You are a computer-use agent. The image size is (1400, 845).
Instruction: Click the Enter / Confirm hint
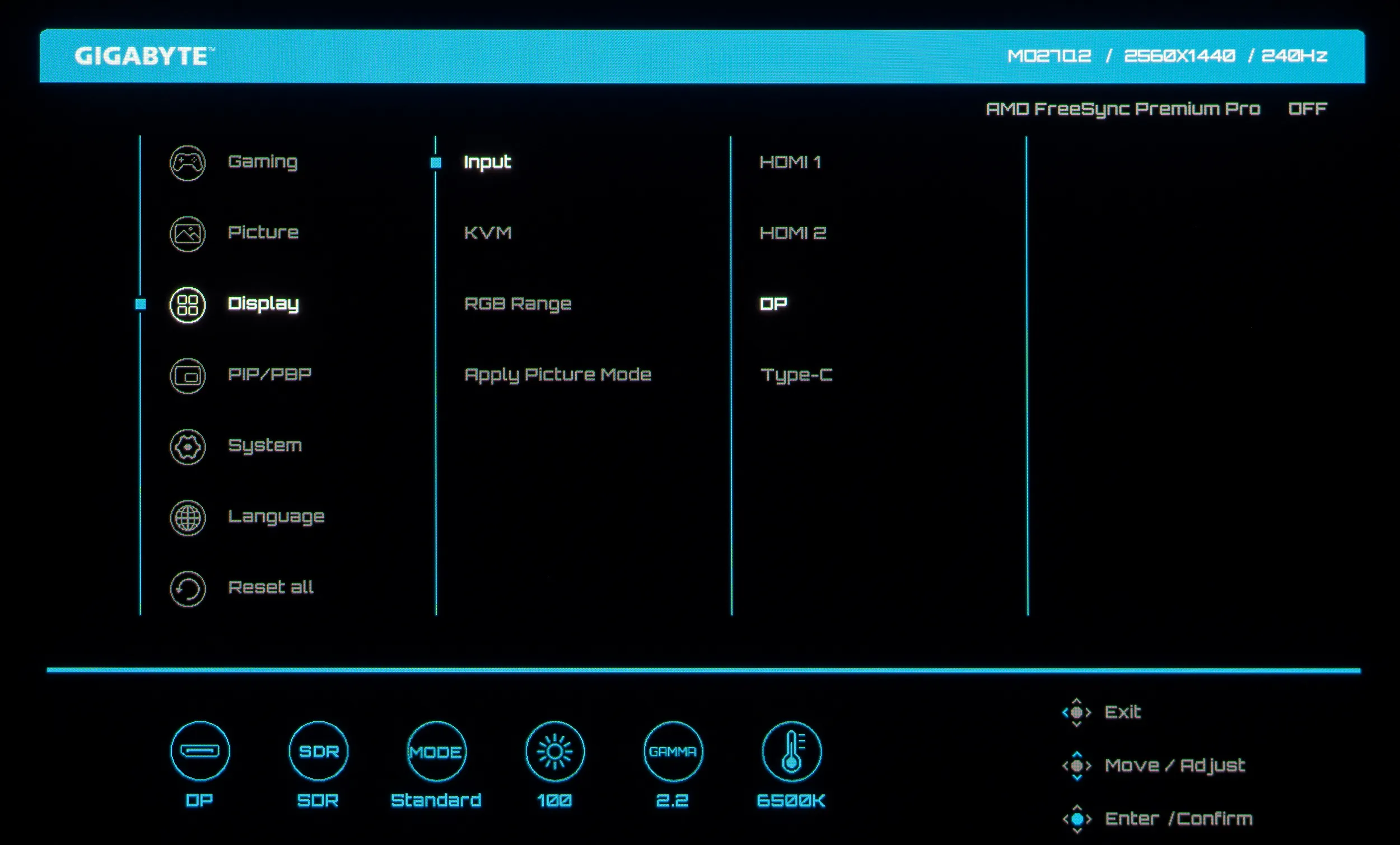pyautogui.click(x=1178, y=819)
